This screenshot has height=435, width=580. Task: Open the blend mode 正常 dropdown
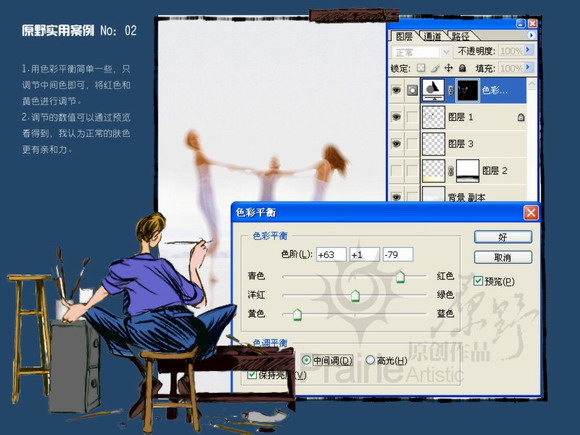coord(421,52)
